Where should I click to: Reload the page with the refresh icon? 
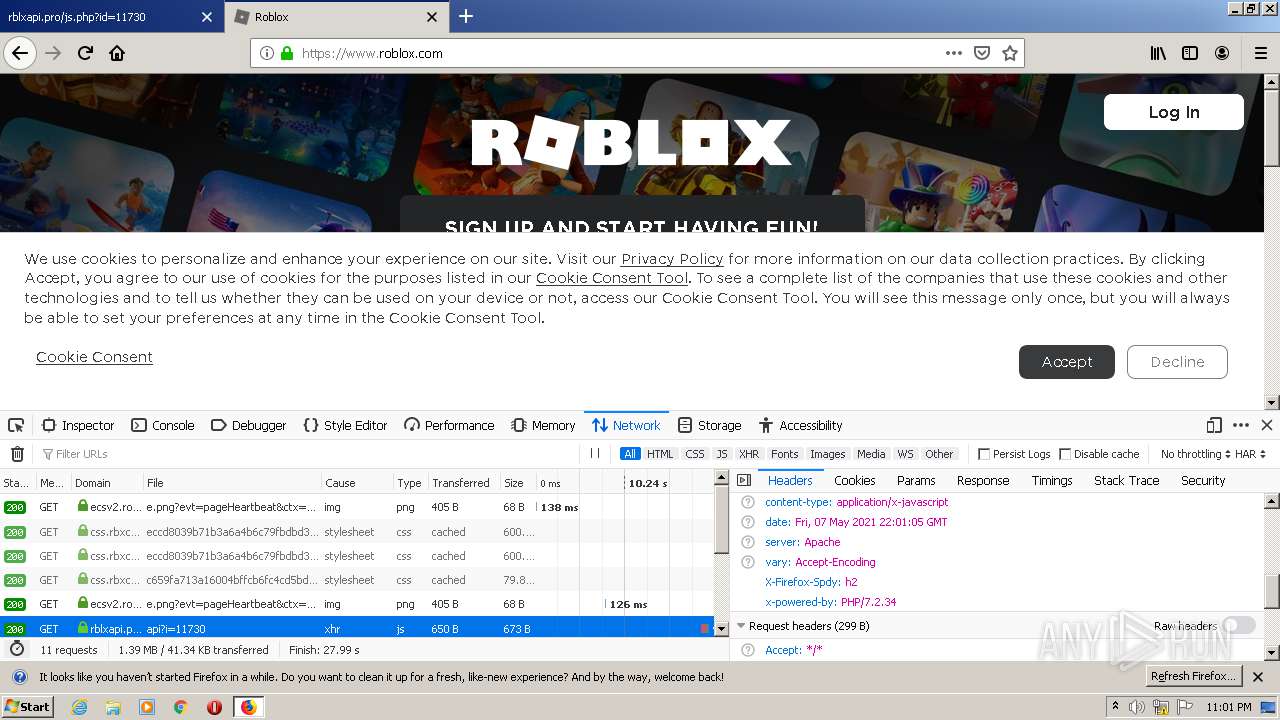tap(85, 53)
